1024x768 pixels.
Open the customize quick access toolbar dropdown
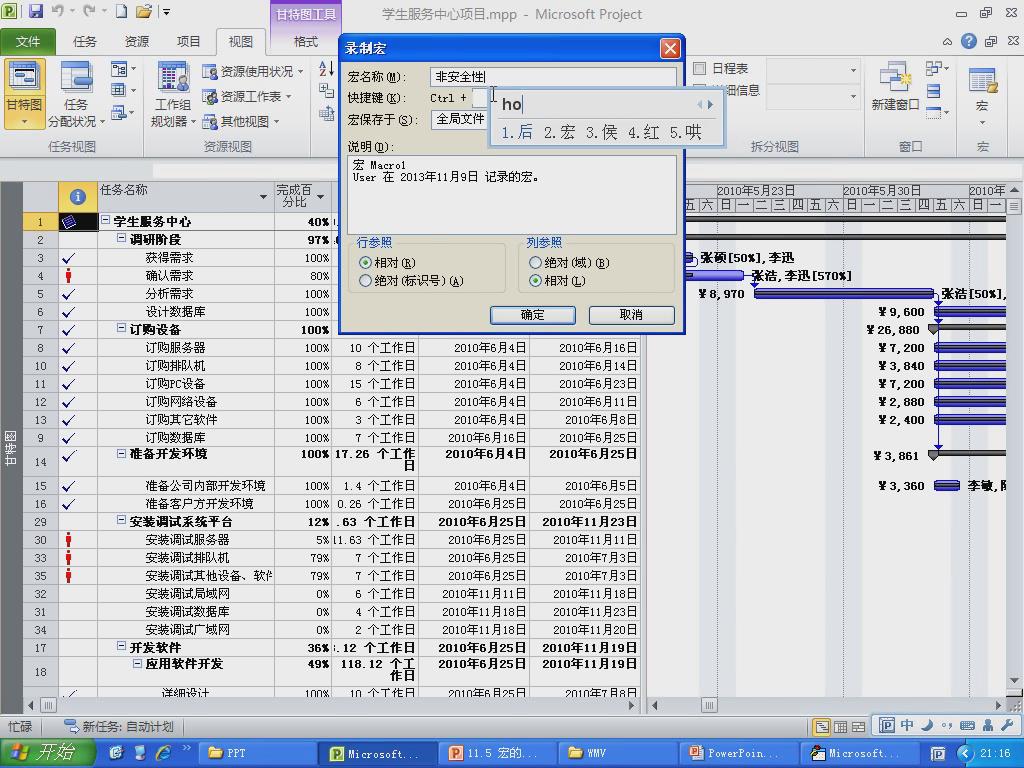(x=167, y=12)
